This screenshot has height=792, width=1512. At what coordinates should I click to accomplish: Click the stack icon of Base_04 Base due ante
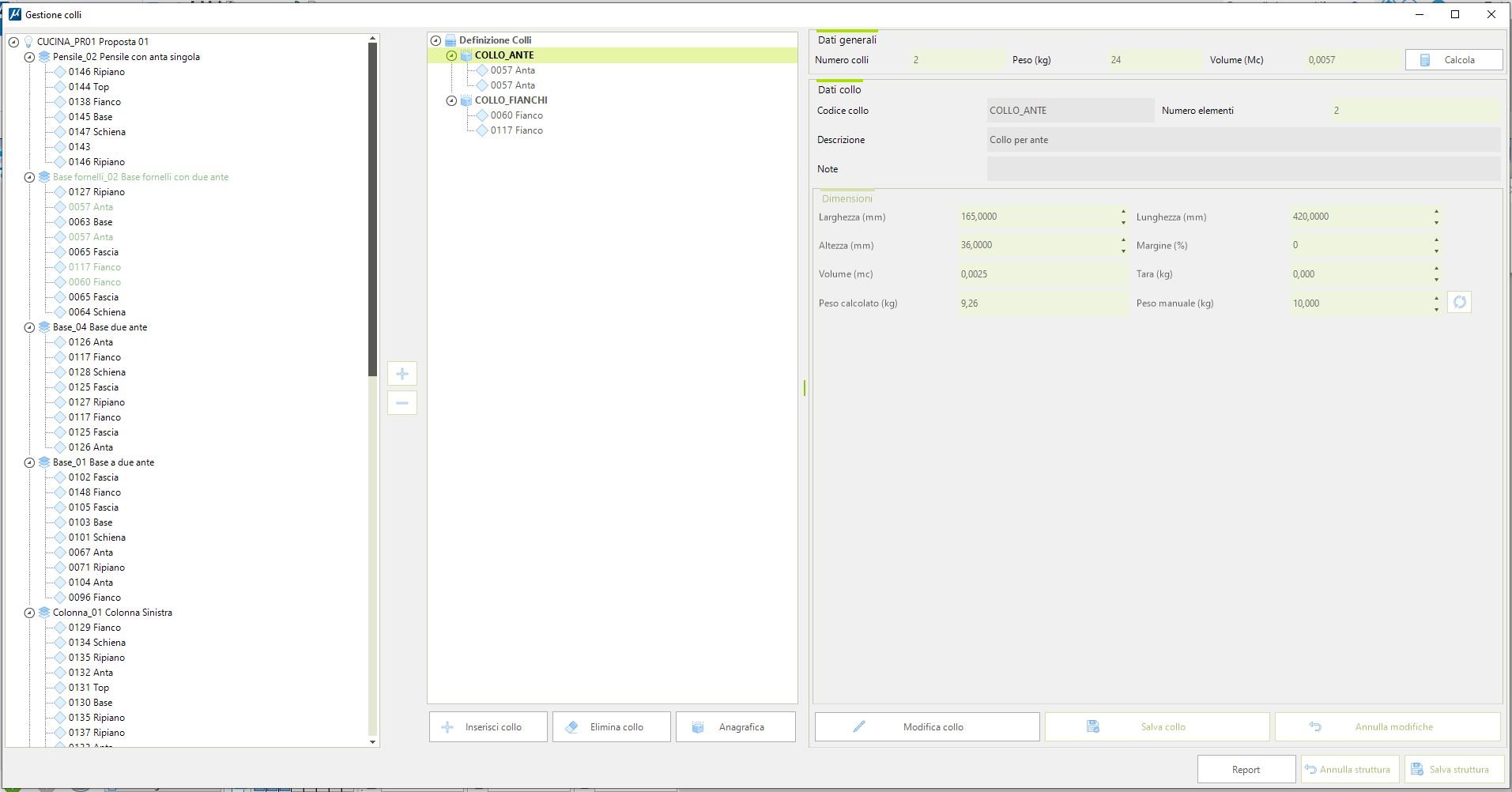coord(44,327)
